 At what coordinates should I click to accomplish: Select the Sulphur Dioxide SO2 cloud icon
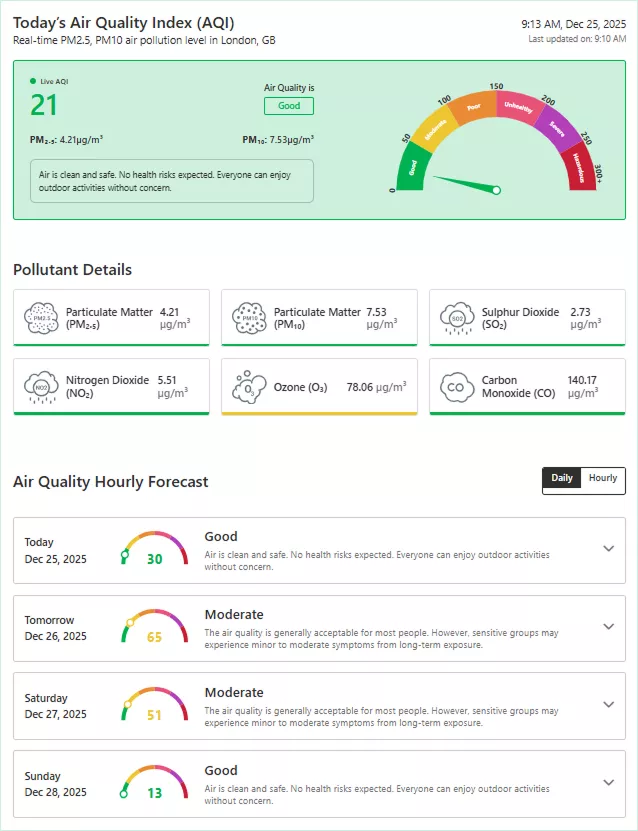click(x=456, y=318)
